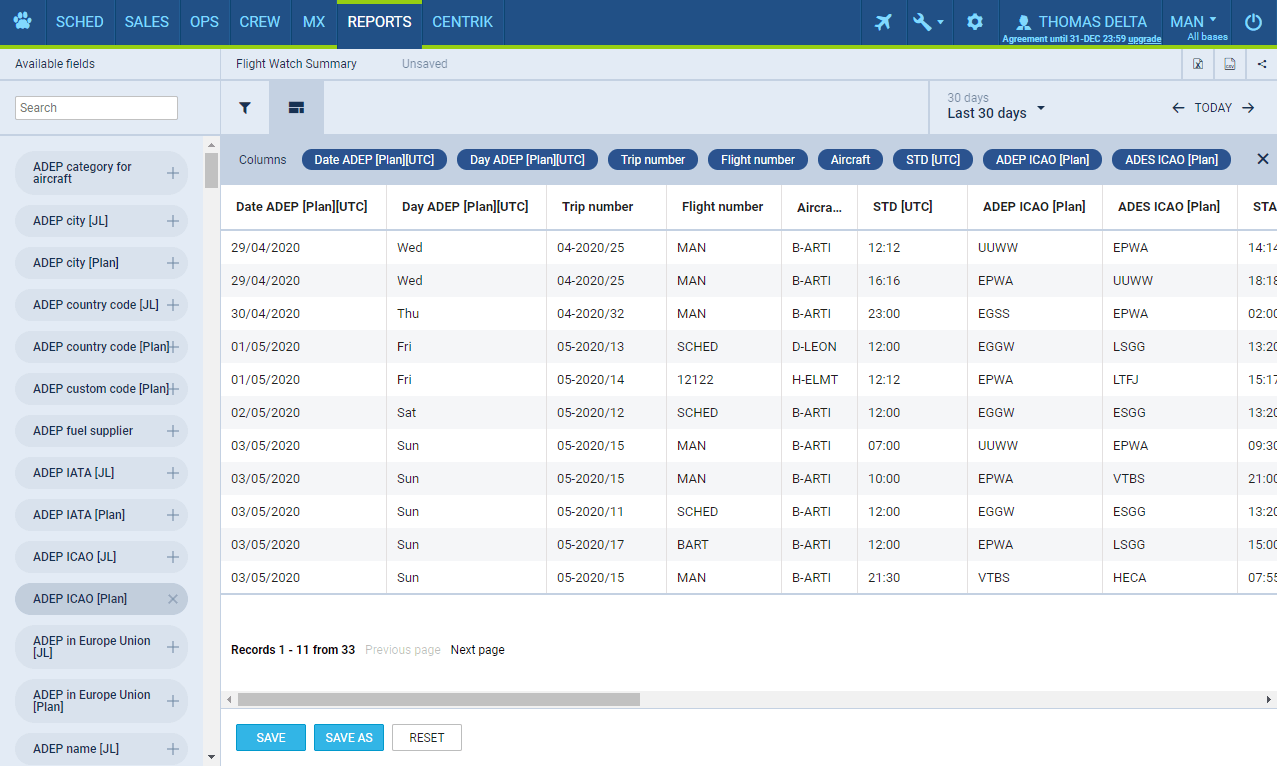The width and height of the screenshot is (1277, 767).
Task: Export report to Excel icon
Action: 1198,64
